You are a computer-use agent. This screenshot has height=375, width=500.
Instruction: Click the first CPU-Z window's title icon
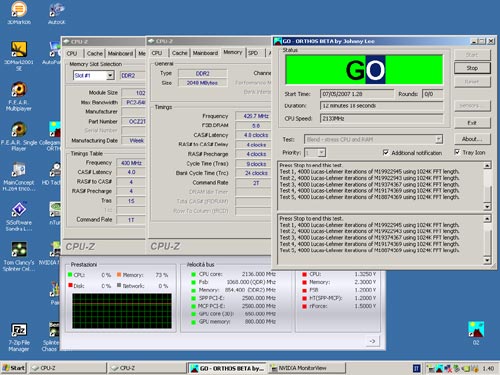point(66,42)
